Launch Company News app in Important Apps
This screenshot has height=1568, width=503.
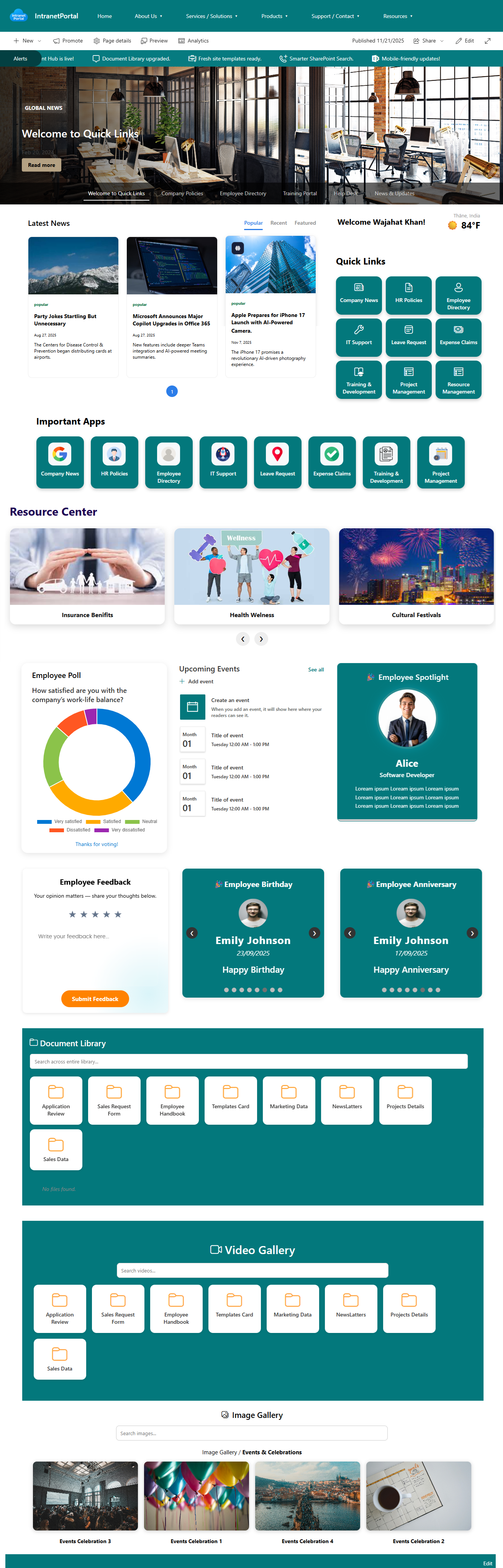click(60, 462)
